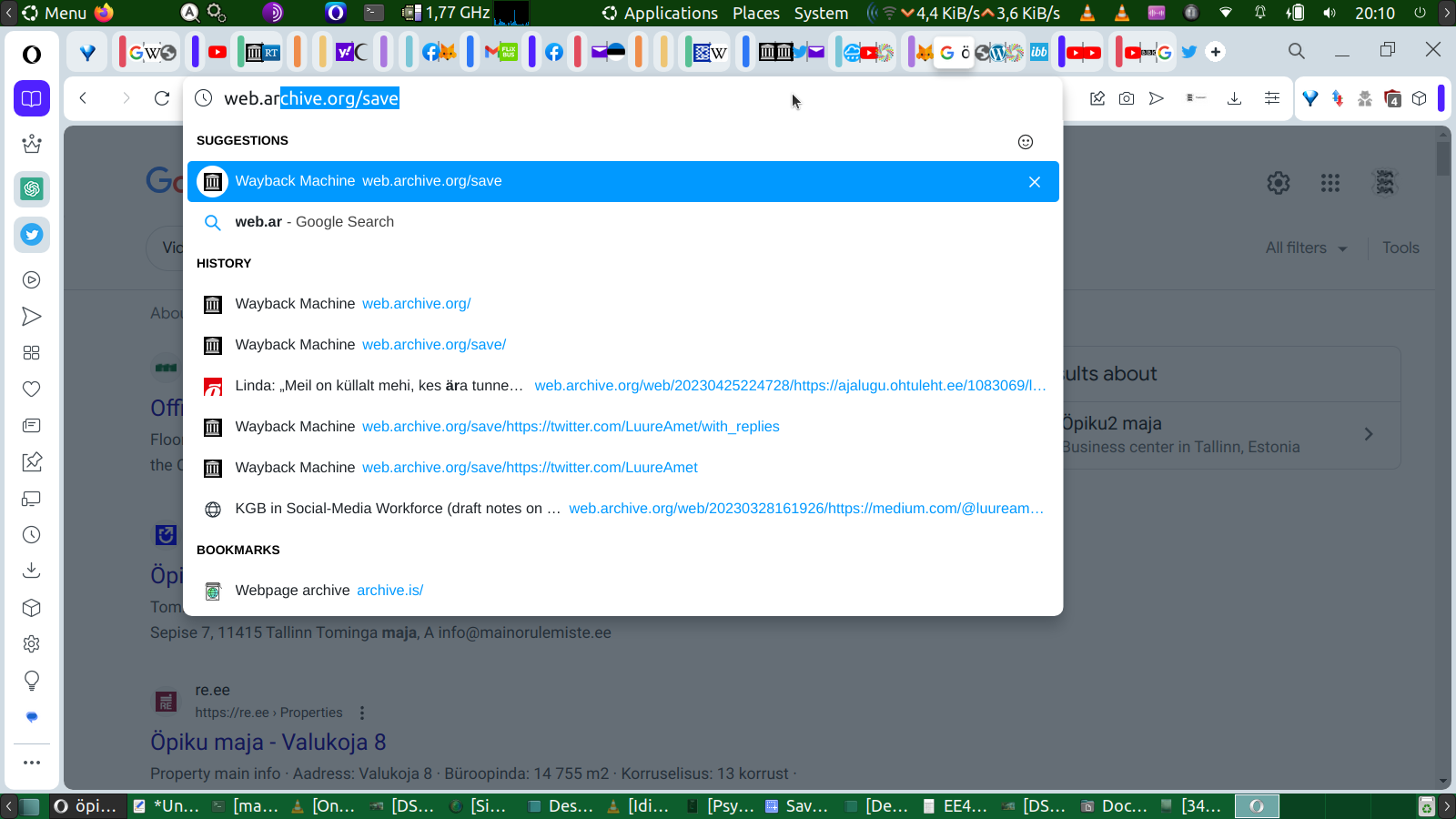Open Extensions cube icon in sidebar
The width and height of the screenshot is (1456, 819).
pyautogui.click(x=32, y=608)
